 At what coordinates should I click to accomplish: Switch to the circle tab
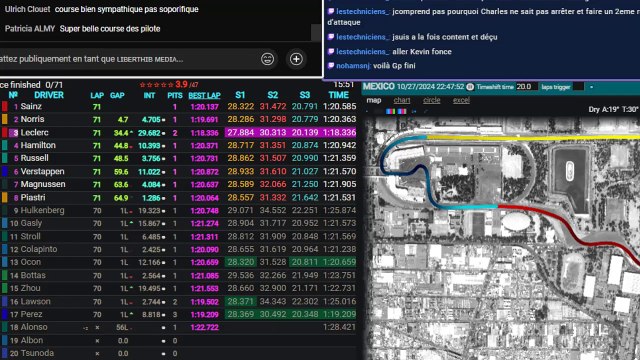pyautogui.click(x=431, y=100)
